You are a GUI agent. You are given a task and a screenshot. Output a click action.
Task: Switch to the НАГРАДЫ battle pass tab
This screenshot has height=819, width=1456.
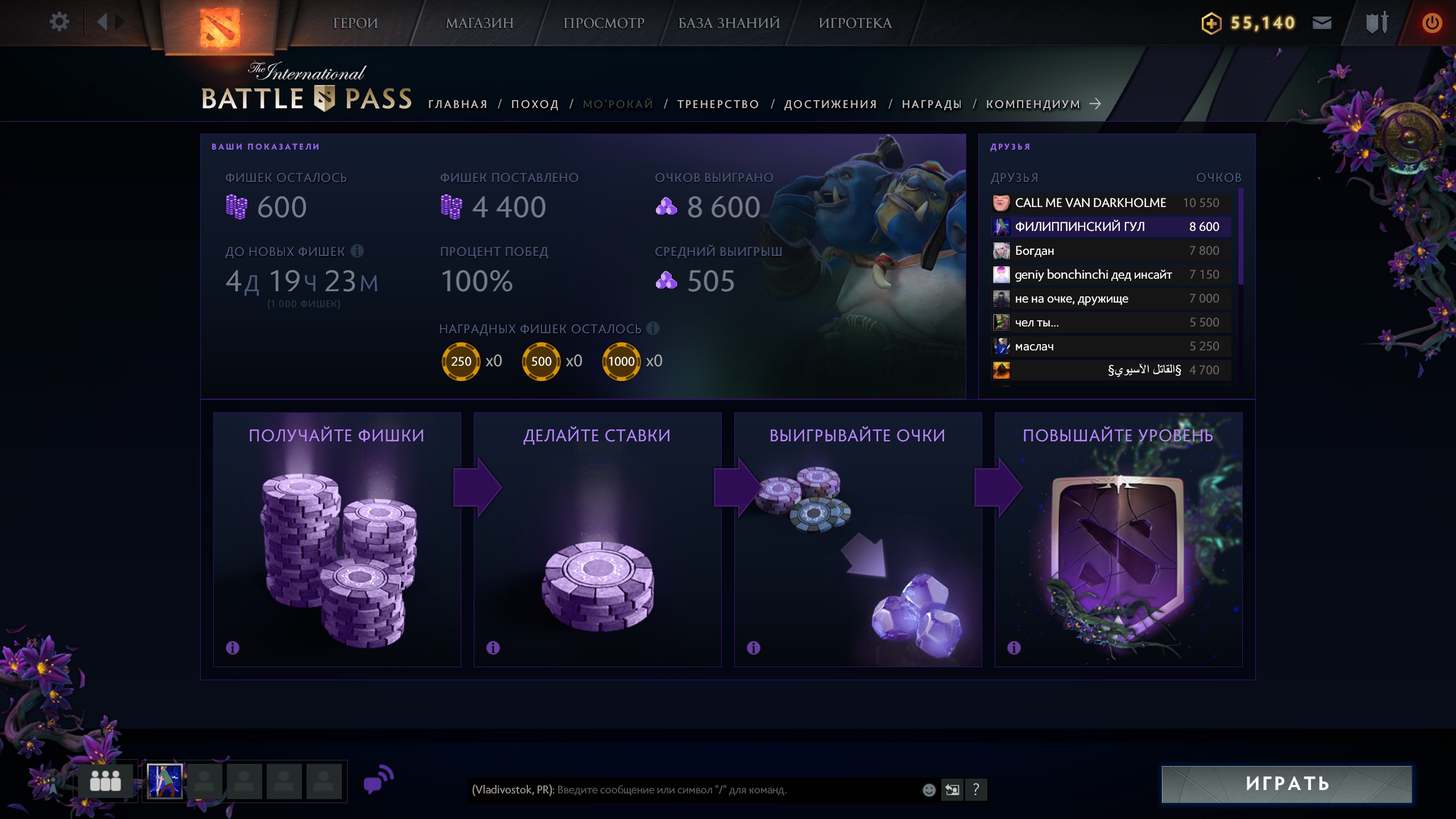pos(932,104)
